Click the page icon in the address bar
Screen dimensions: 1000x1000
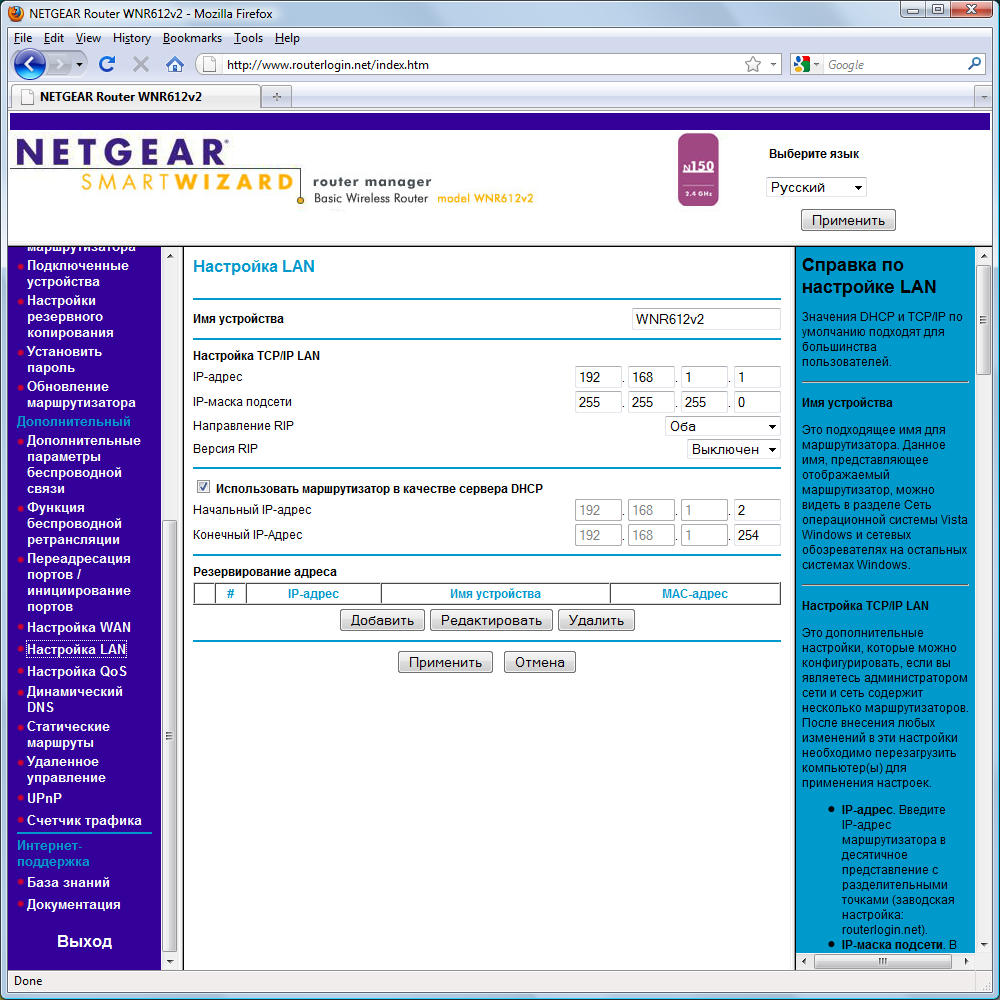208,64
